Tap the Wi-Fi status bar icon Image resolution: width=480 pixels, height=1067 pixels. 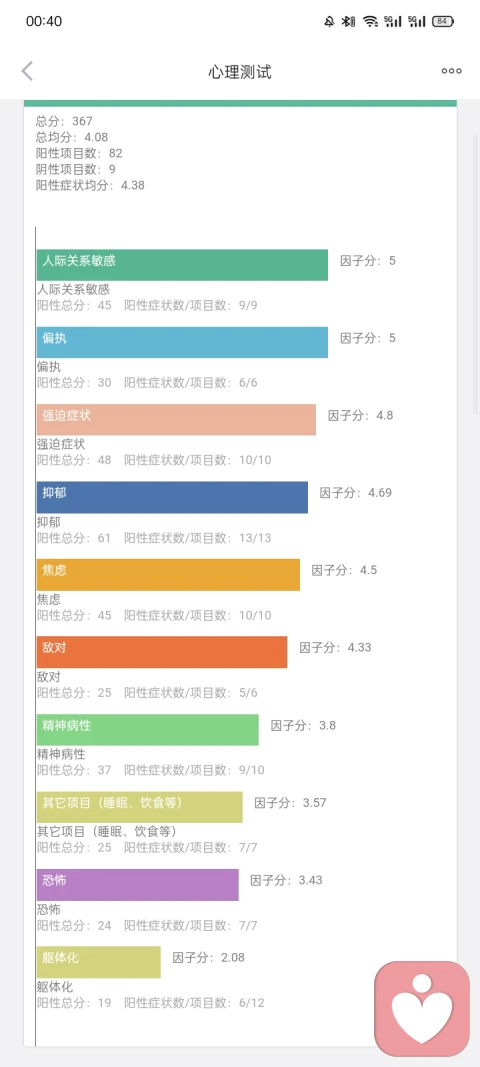pos(370,21)
